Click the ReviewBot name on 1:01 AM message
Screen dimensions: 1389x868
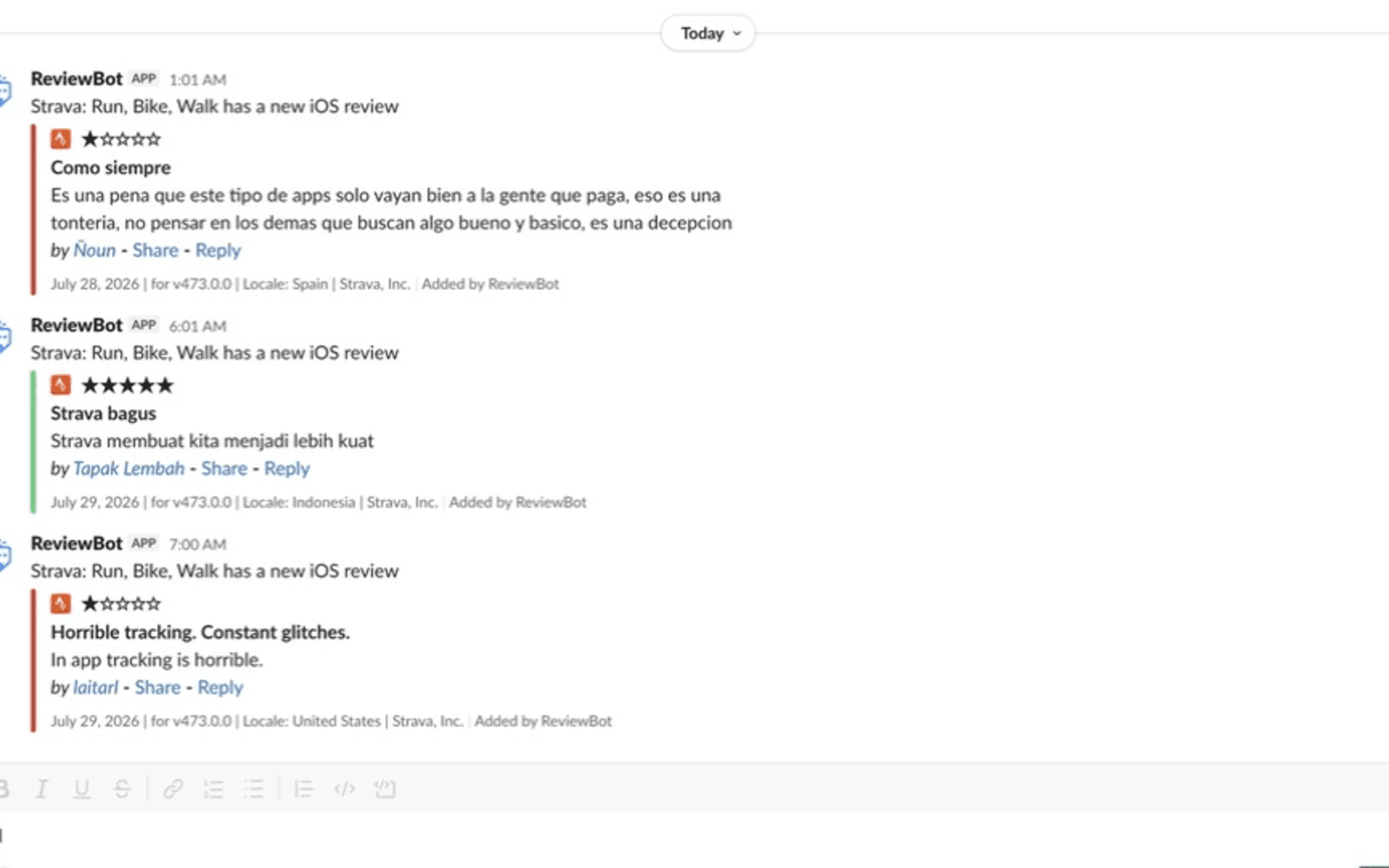tap(76, 78)
